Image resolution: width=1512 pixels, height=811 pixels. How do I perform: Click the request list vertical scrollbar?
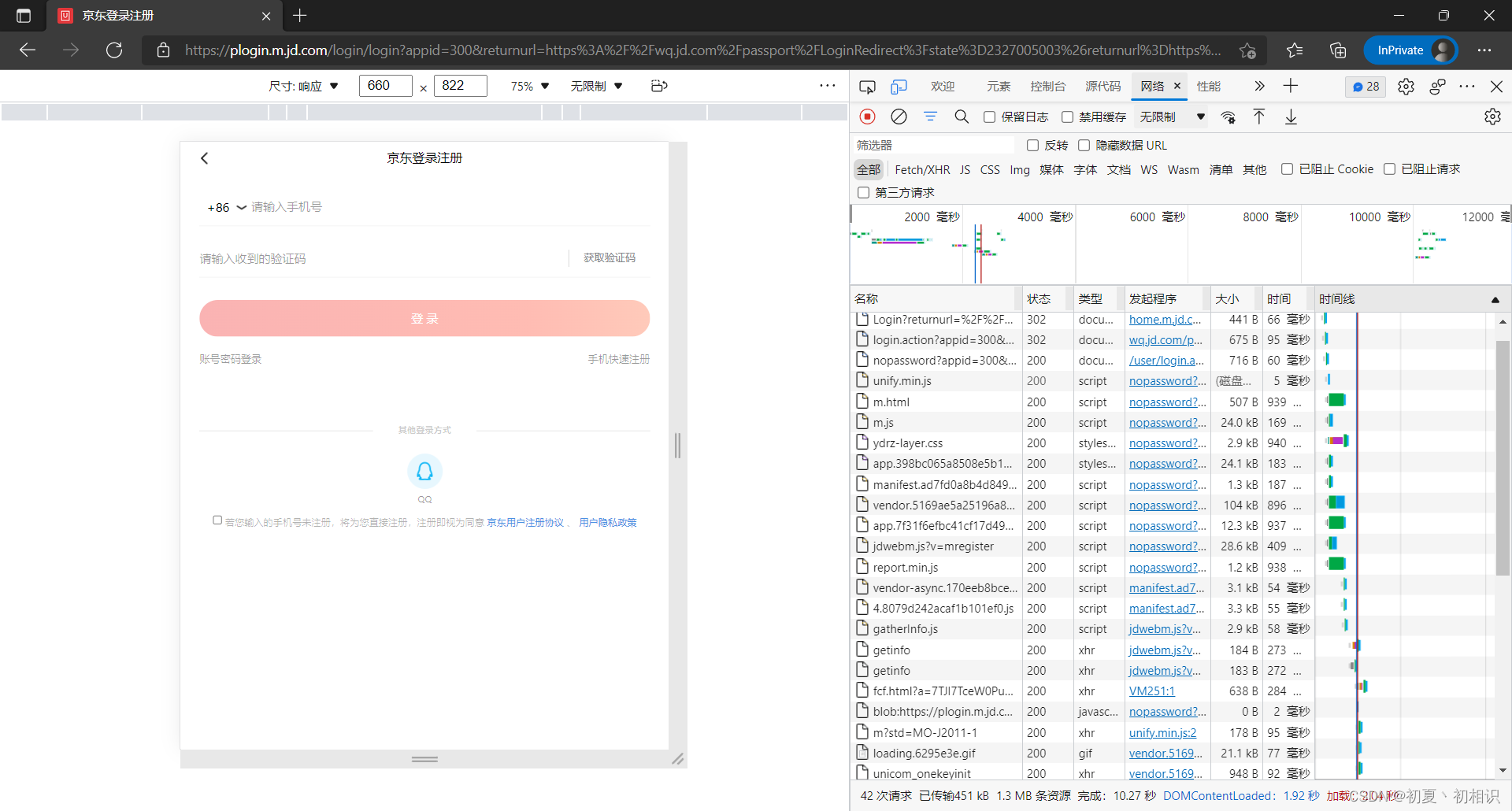point(1503,457)
